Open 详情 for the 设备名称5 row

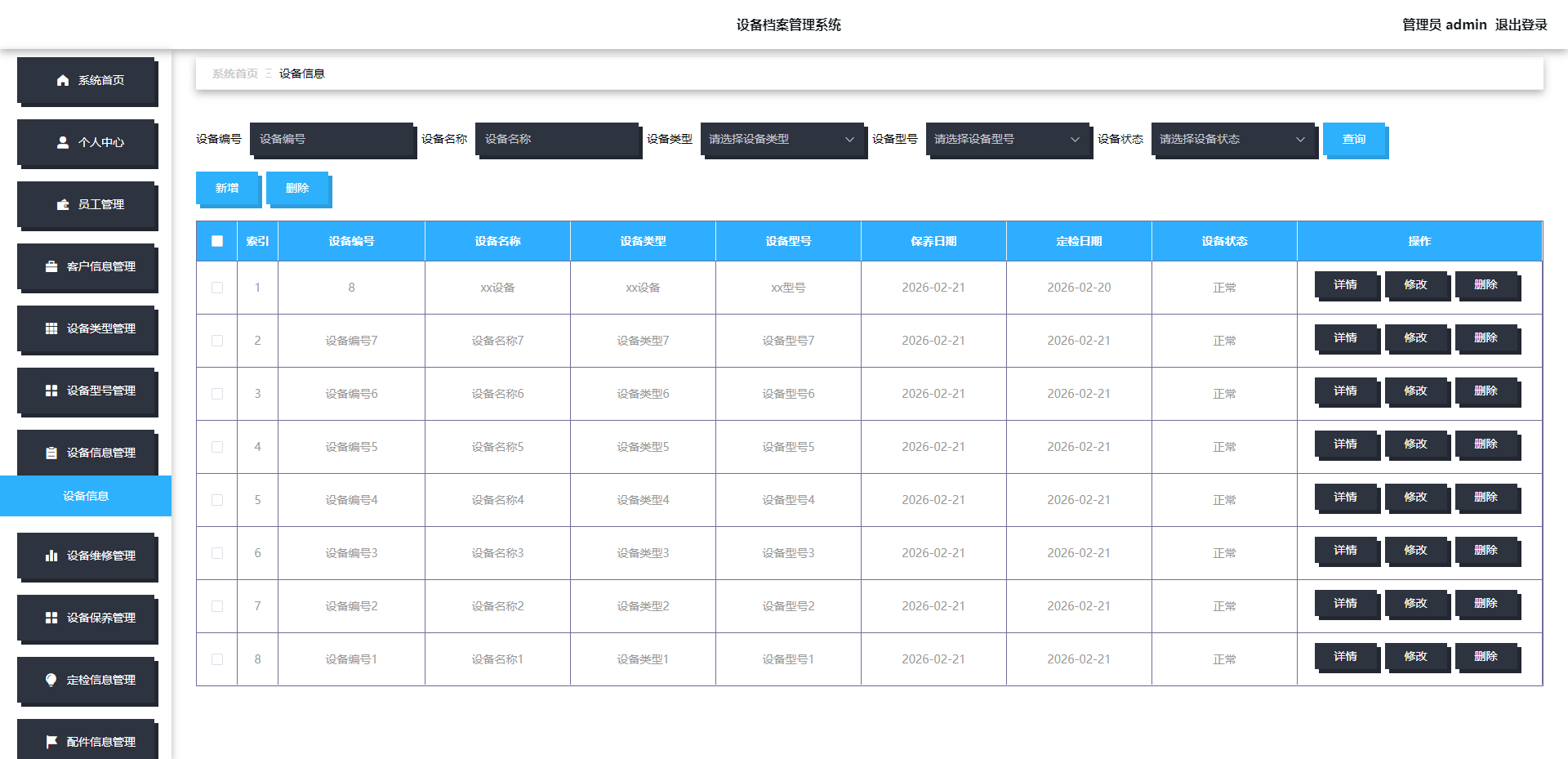(x=1346, y=444)
